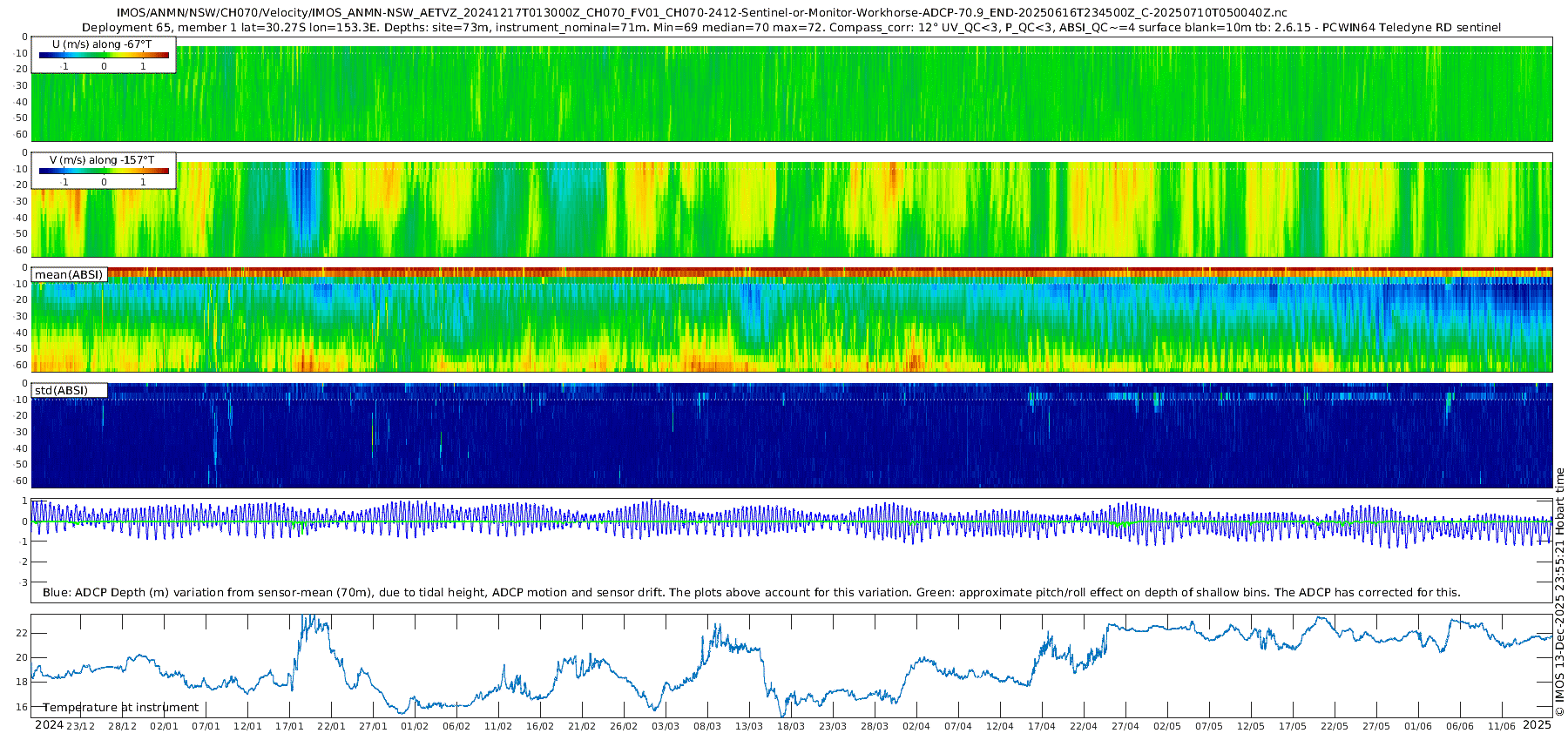Image resolution: width=1568 pixels, height=740 pixels.
Task: Click the '13/03' date tick label
Action: 750,726
